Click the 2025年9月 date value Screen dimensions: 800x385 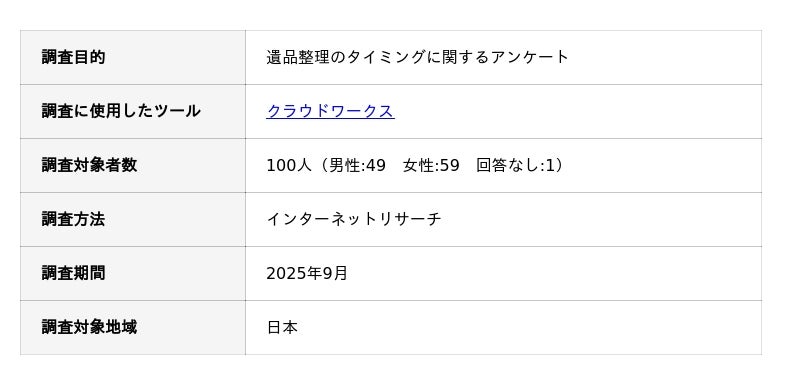click(x=307, y=273)
